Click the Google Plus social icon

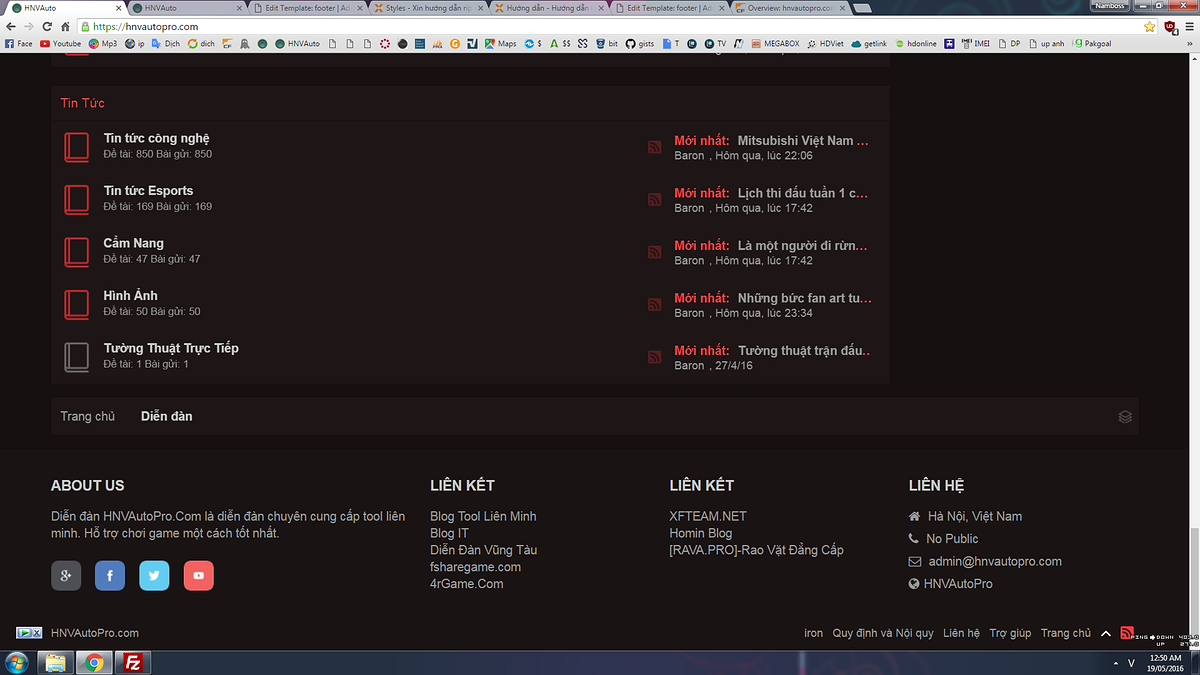[x=66, y=576]
